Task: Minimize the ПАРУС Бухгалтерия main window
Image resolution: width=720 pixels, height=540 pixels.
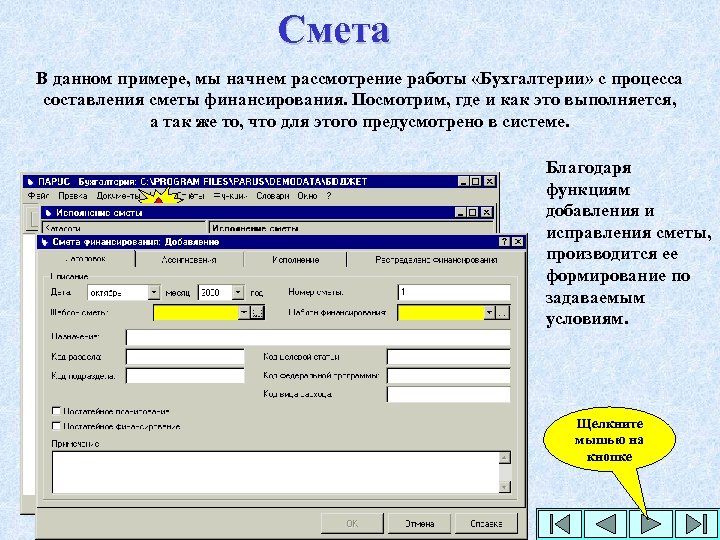Action: (464, 181)
